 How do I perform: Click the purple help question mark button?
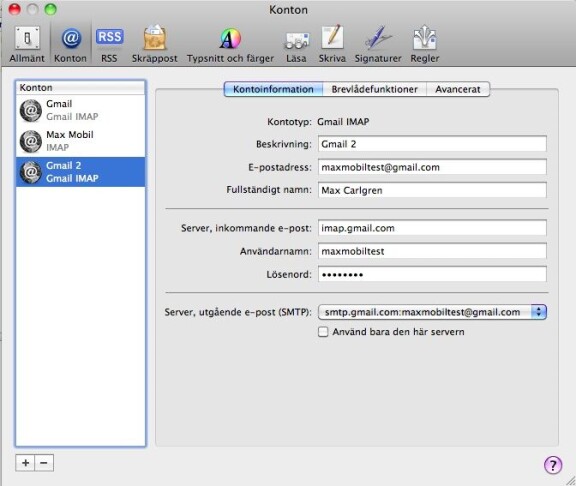coord(553,465)
